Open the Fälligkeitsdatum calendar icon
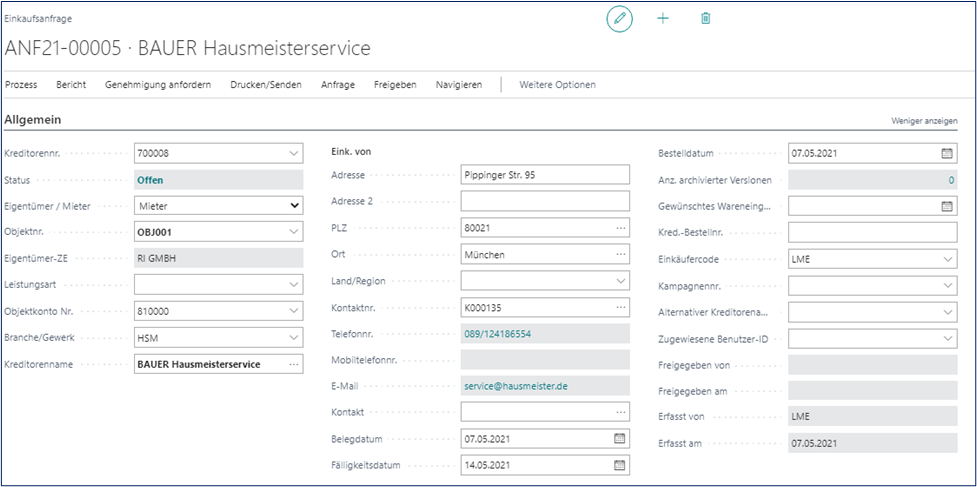This screenshot has width=977, height=487. 619,465
